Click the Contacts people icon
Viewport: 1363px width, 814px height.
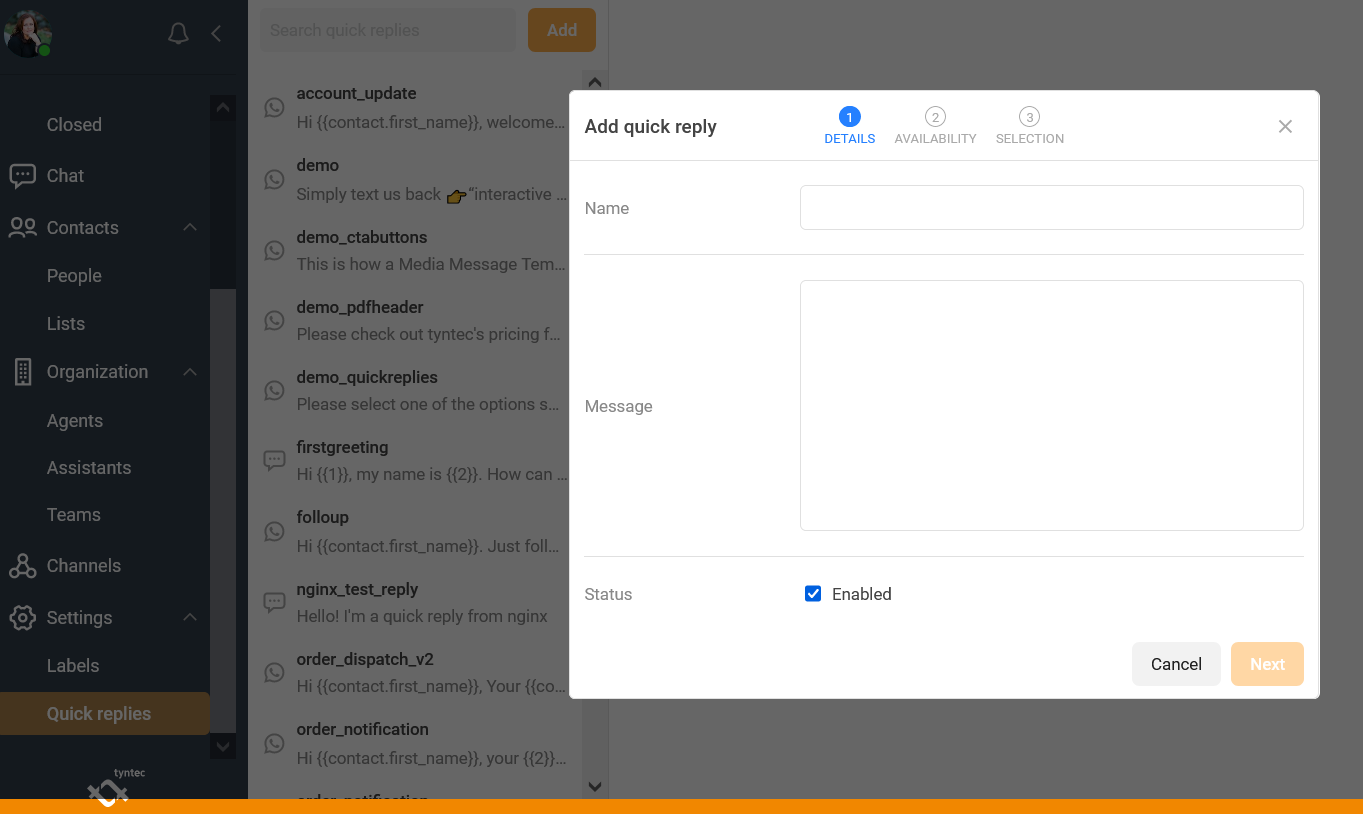22,228
